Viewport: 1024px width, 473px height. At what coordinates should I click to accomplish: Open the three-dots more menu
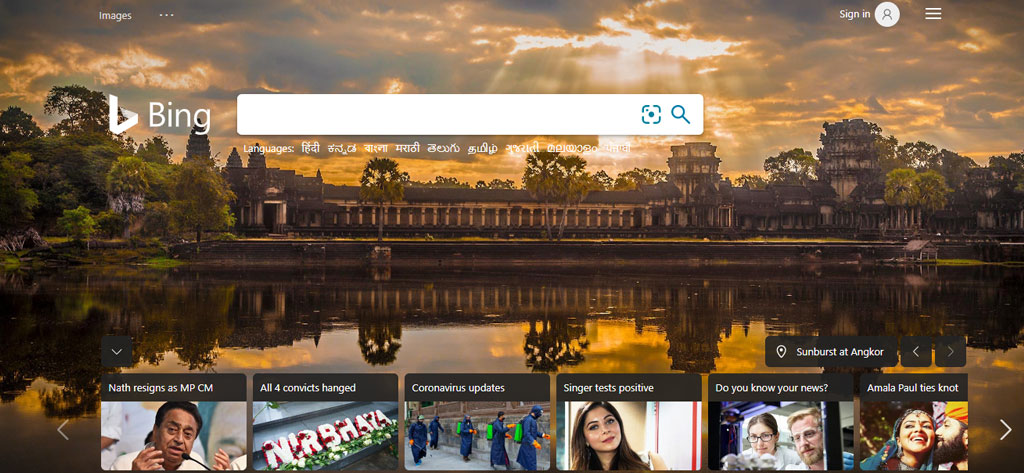tap(167, 15)
